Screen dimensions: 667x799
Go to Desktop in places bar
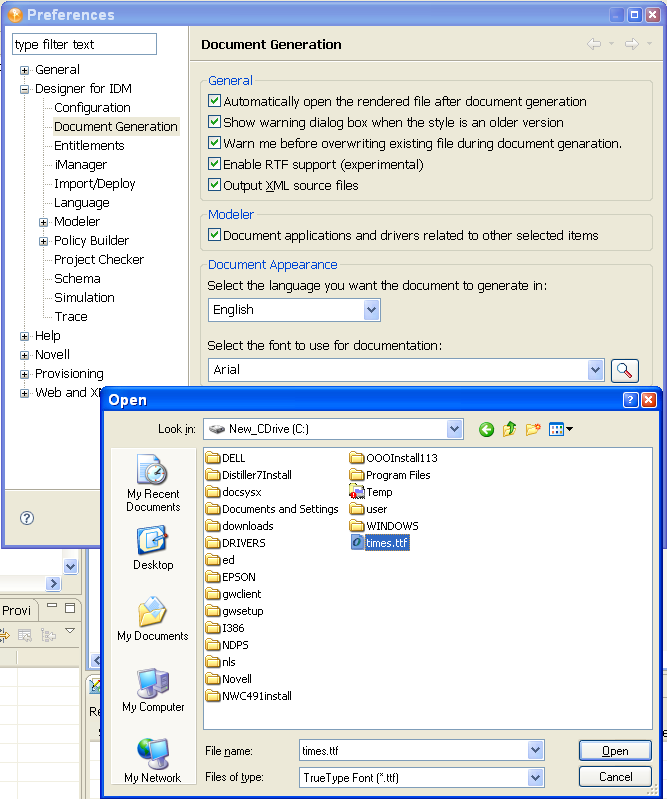point(153,548)
